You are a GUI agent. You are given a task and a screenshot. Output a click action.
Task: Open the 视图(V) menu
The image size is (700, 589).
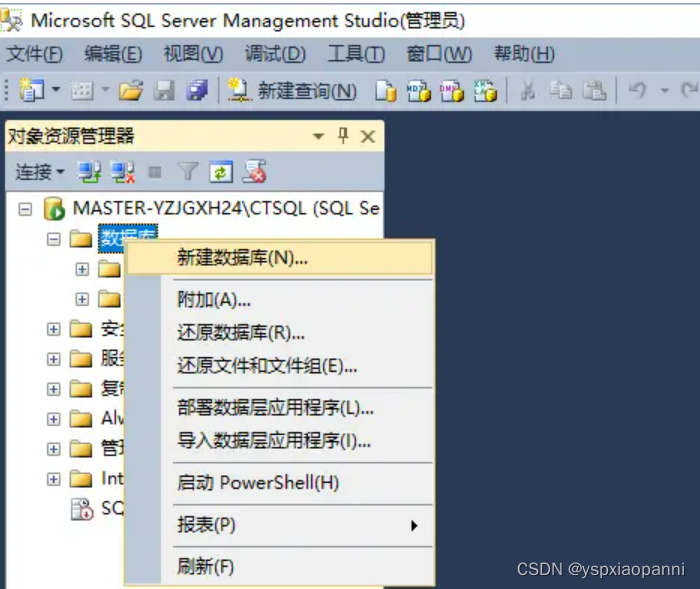(193, 54)
